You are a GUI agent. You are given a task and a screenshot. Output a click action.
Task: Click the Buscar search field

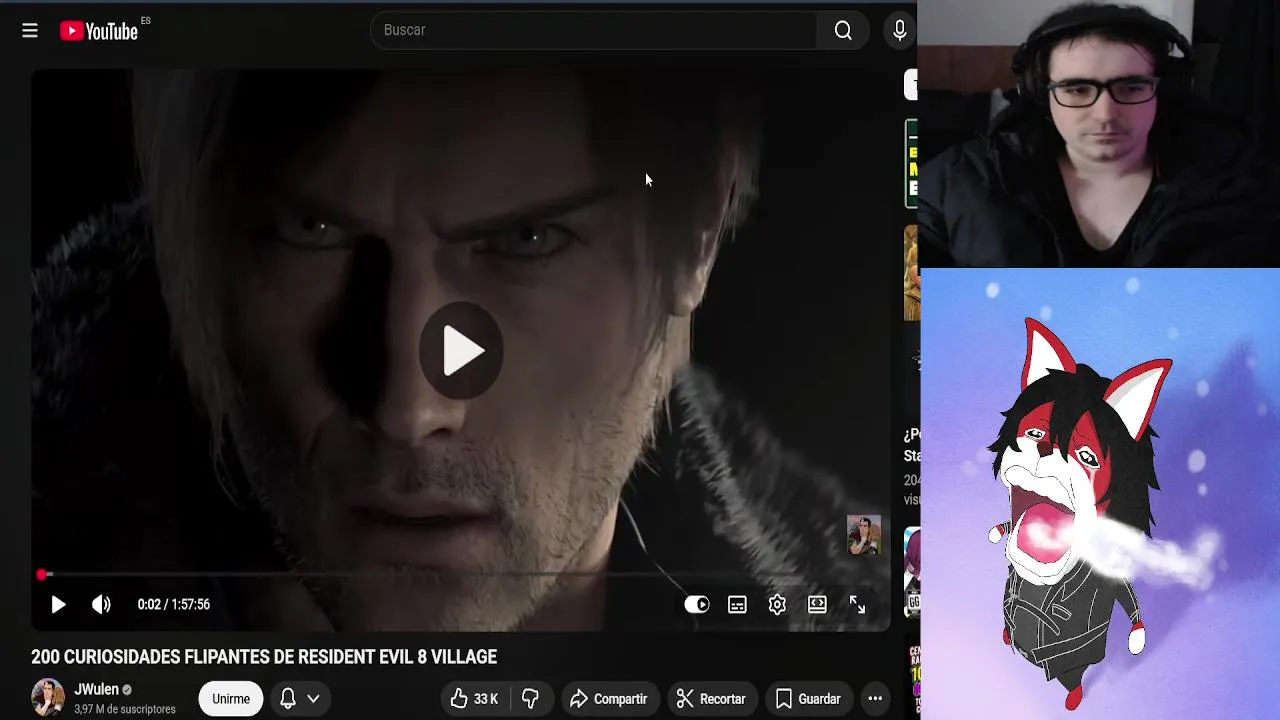594,30
